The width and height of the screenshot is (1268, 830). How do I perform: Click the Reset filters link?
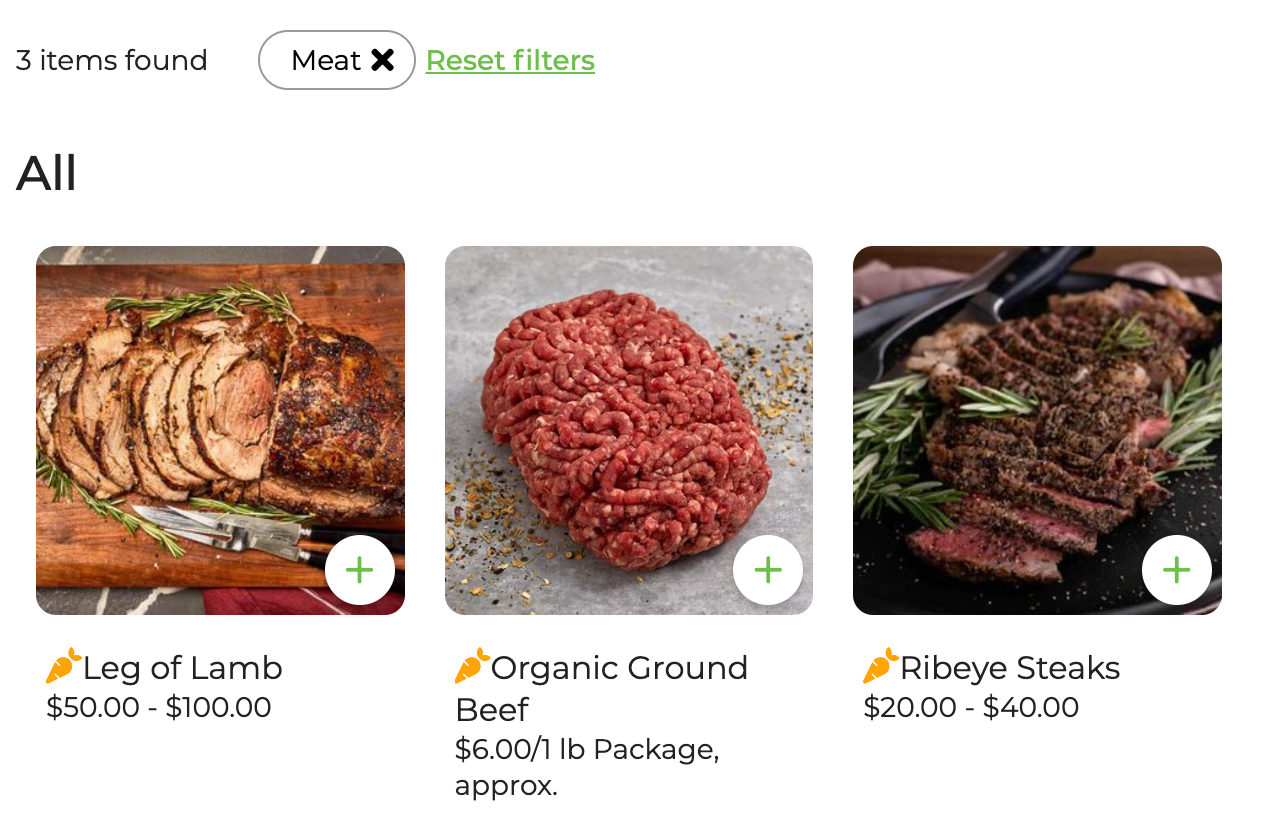510,61
